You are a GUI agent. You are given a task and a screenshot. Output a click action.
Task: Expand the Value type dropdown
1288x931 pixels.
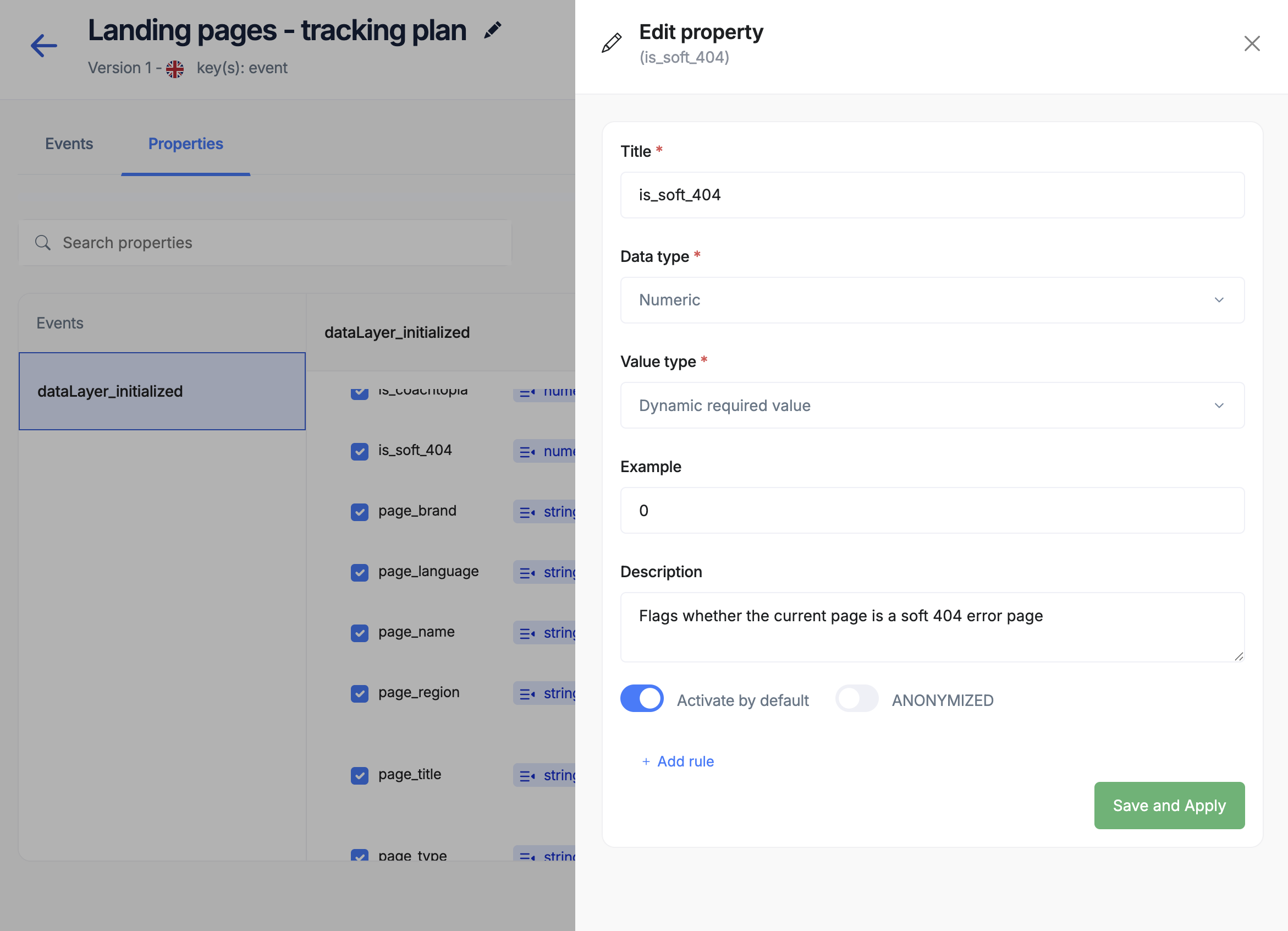coord(932,405)
